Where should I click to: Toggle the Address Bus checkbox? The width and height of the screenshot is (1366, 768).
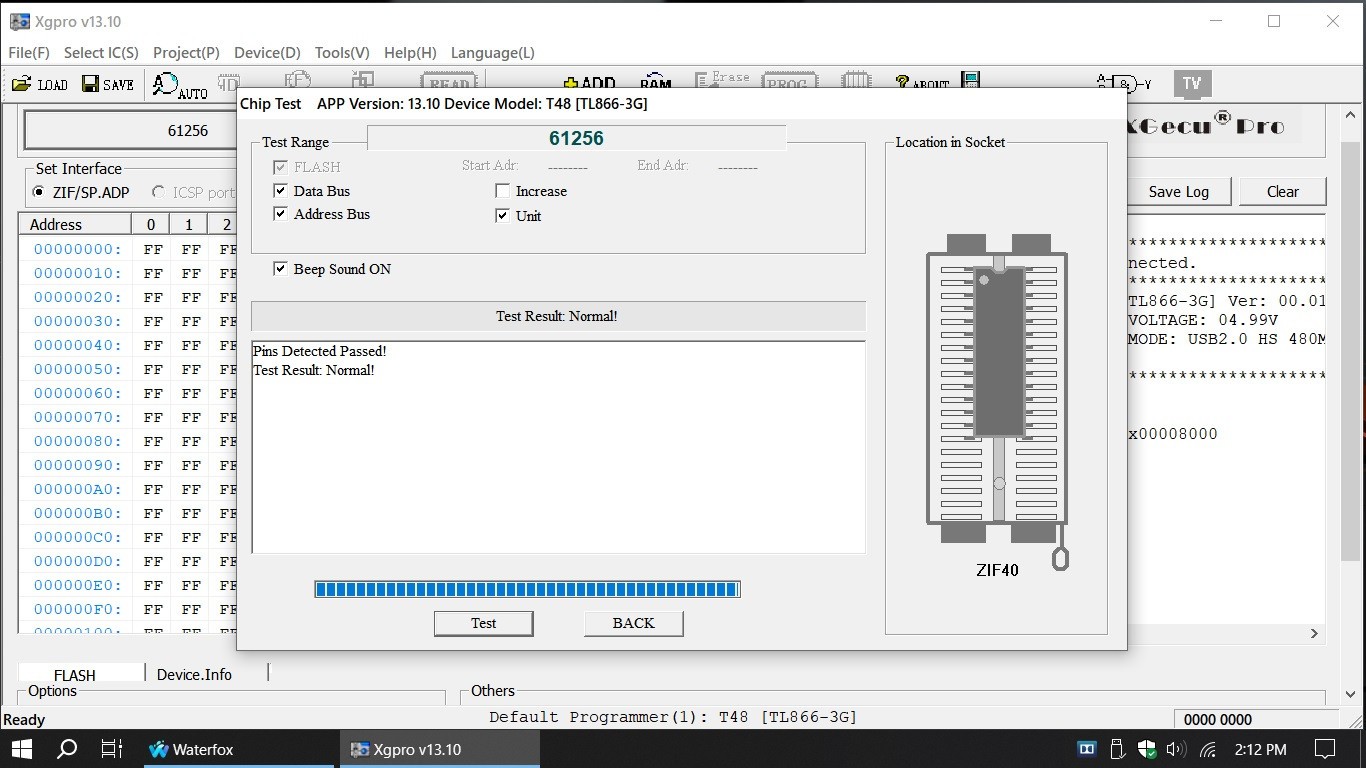pyautogui.click(x=280, y=214)
